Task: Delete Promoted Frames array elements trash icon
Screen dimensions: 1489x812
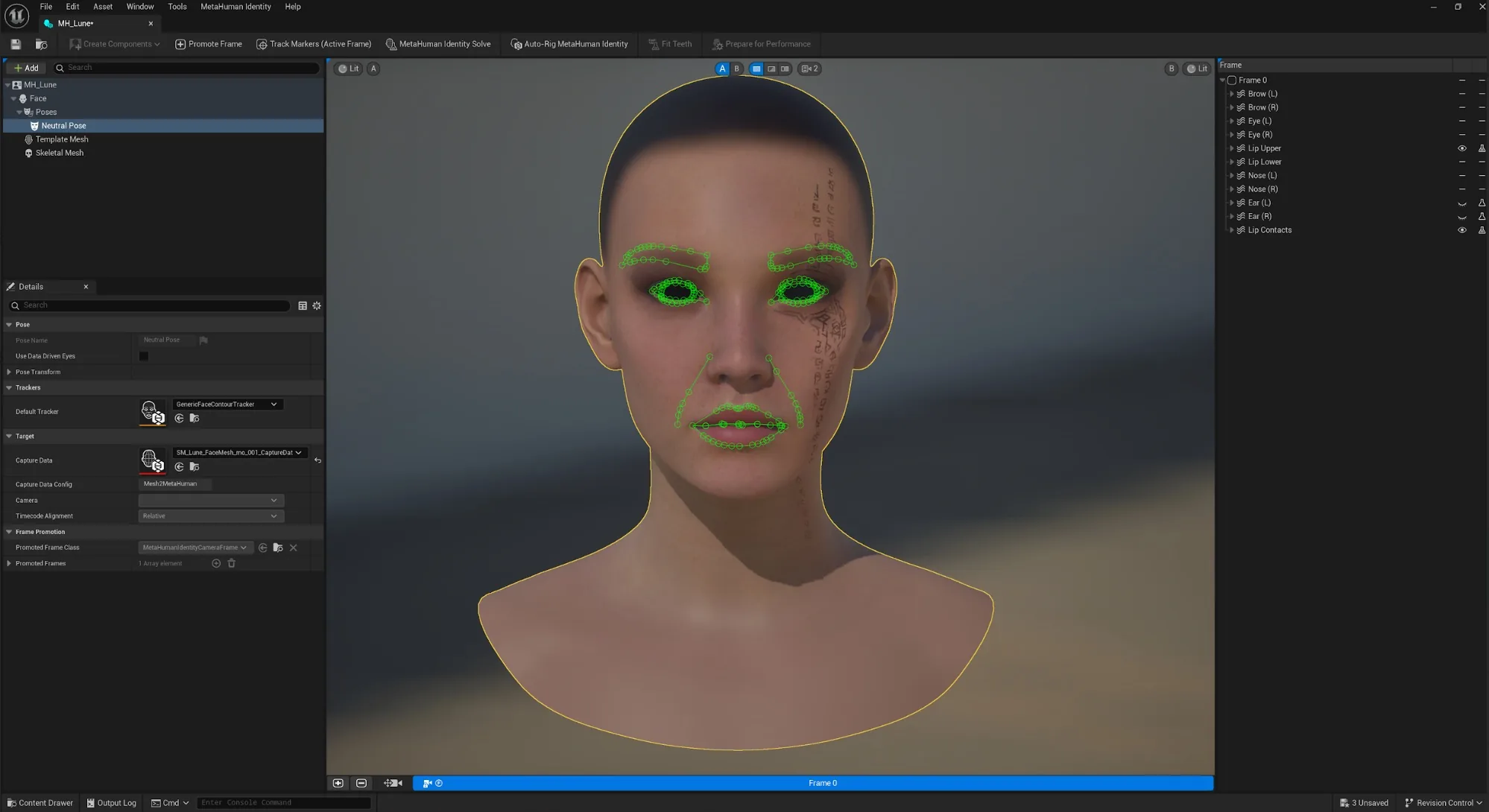Action: click(232, 563)
